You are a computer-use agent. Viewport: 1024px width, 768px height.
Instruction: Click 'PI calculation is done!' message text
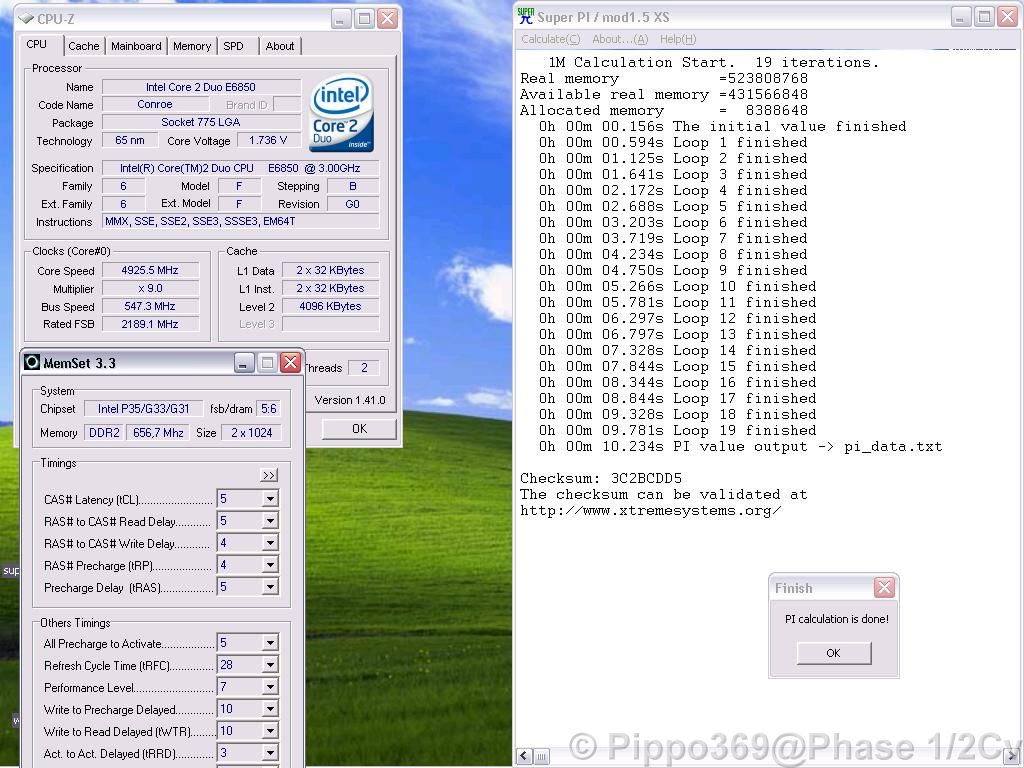[837, 619]
